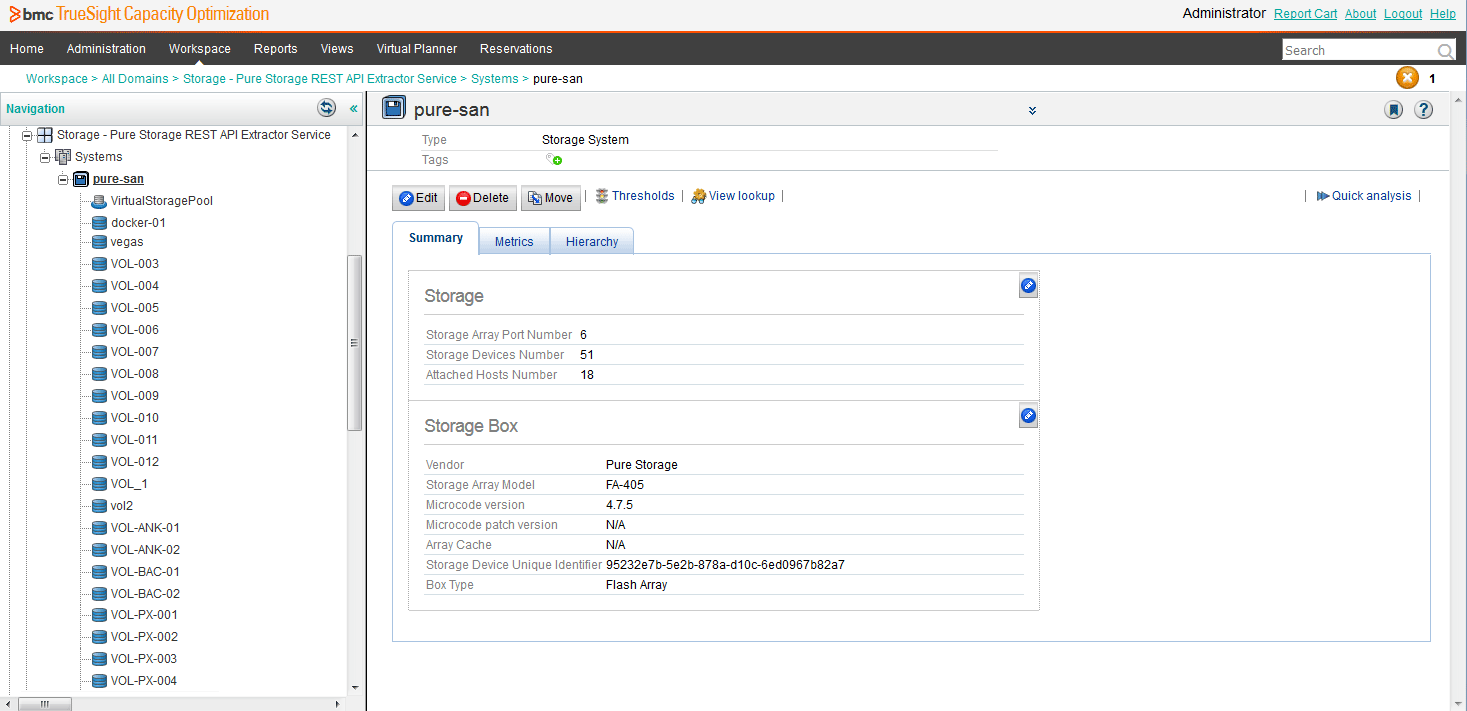Open the View lookup link

(x=733, y=196)
